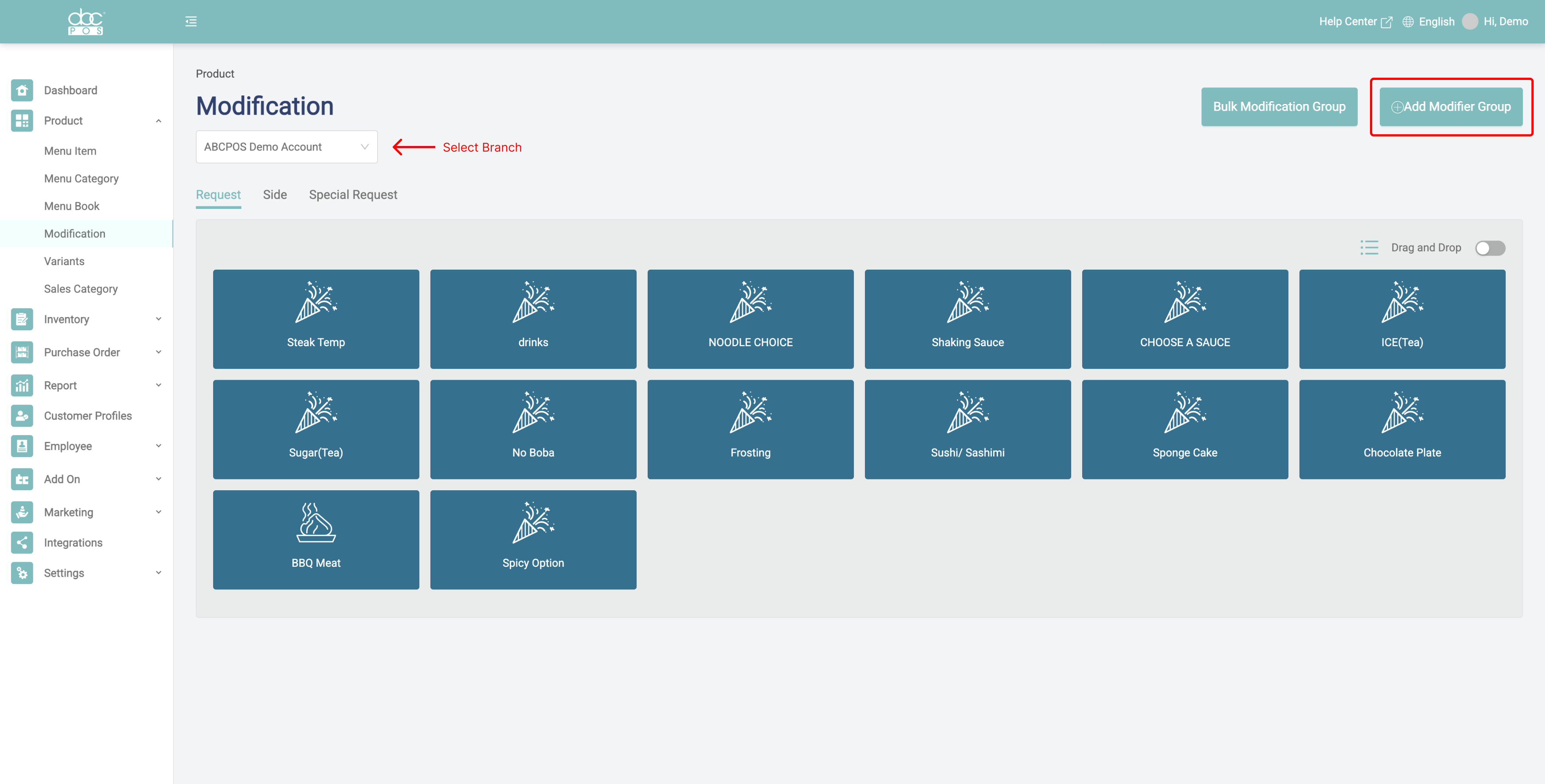Image resolution: width=1545 pixels, height=784 pixels.
Task: Enable the Drag and Drop switch
Action: (x=1490, y=248)
